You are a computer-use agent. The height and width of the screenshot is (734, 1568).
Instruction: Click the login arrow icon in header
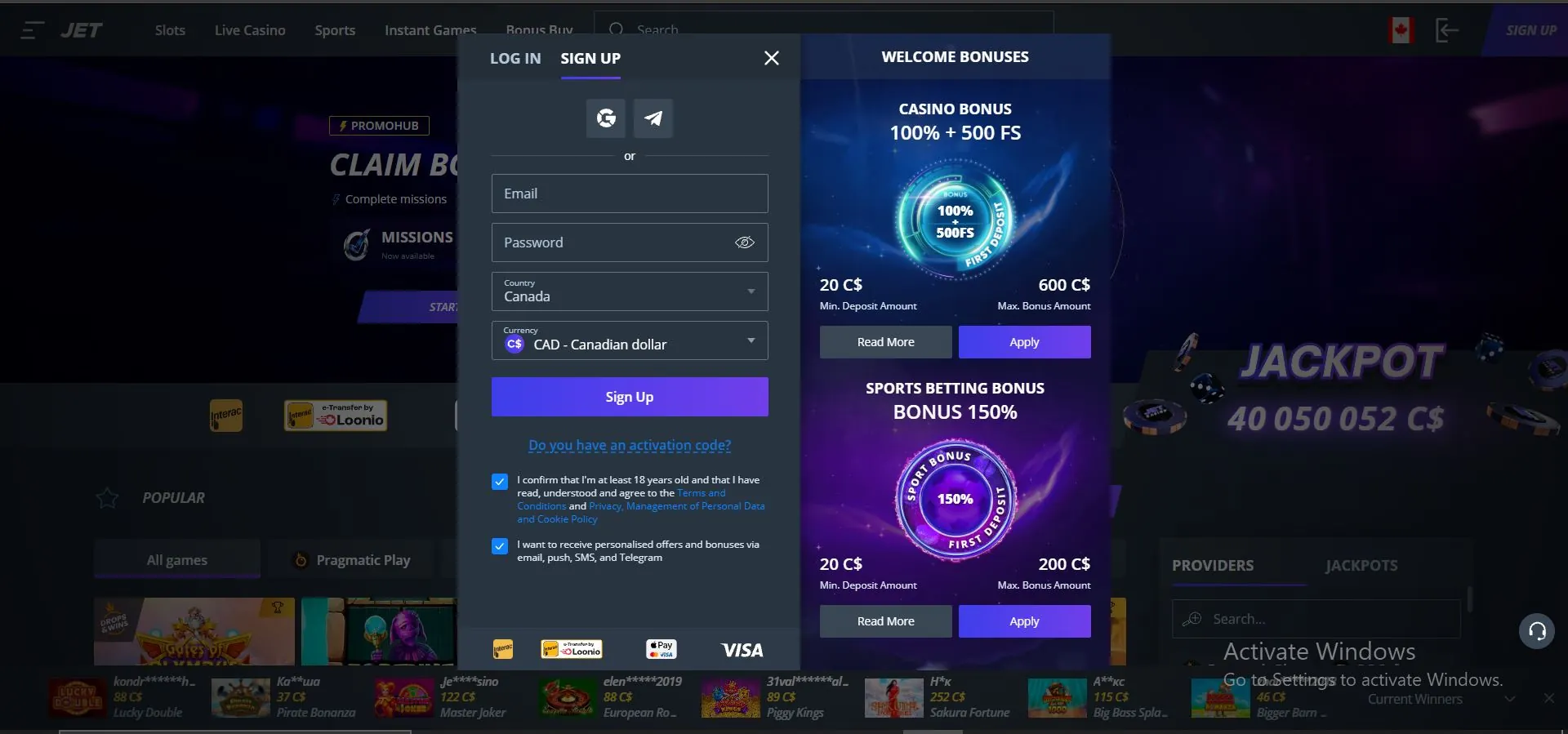1447,30
